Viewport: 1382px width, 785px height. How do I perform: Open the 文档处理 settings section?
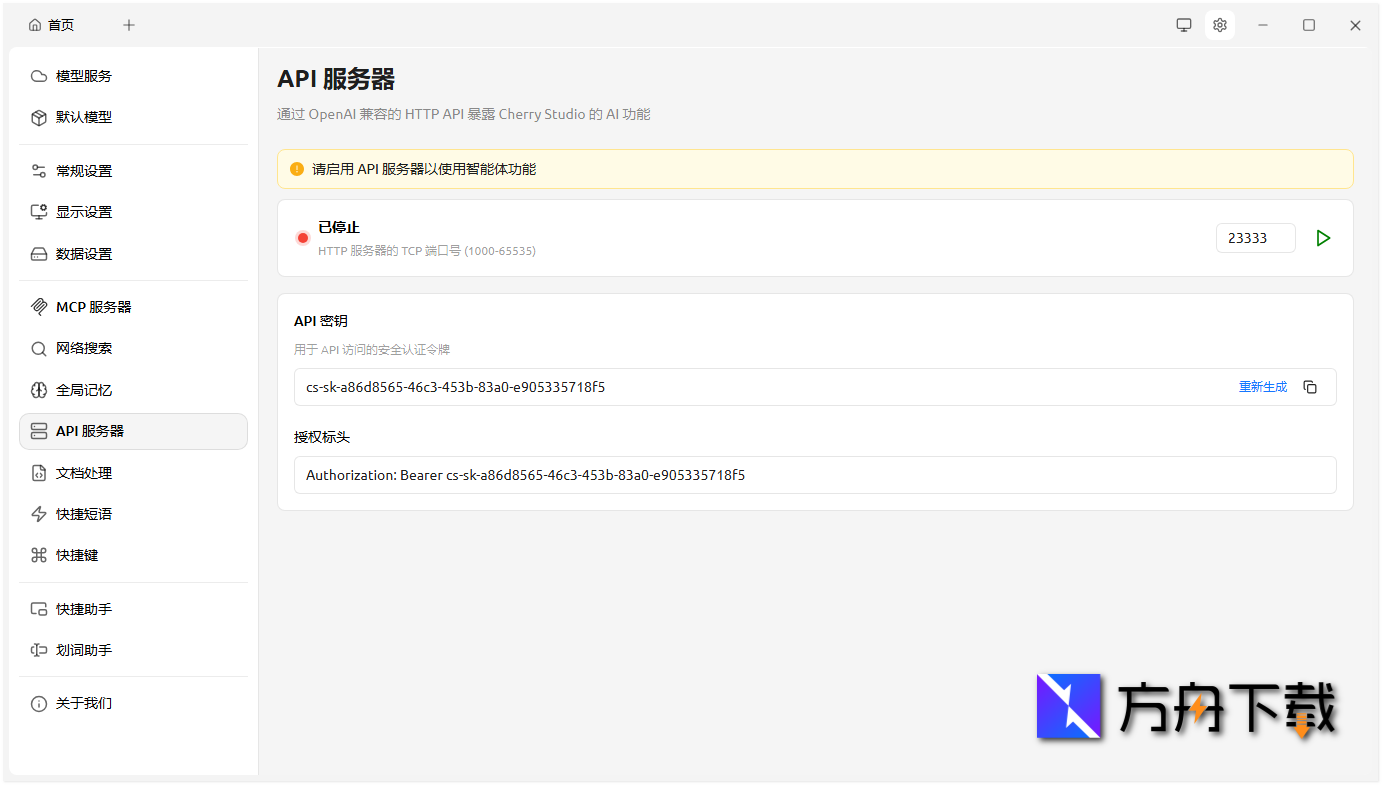(x=85, y=472)
